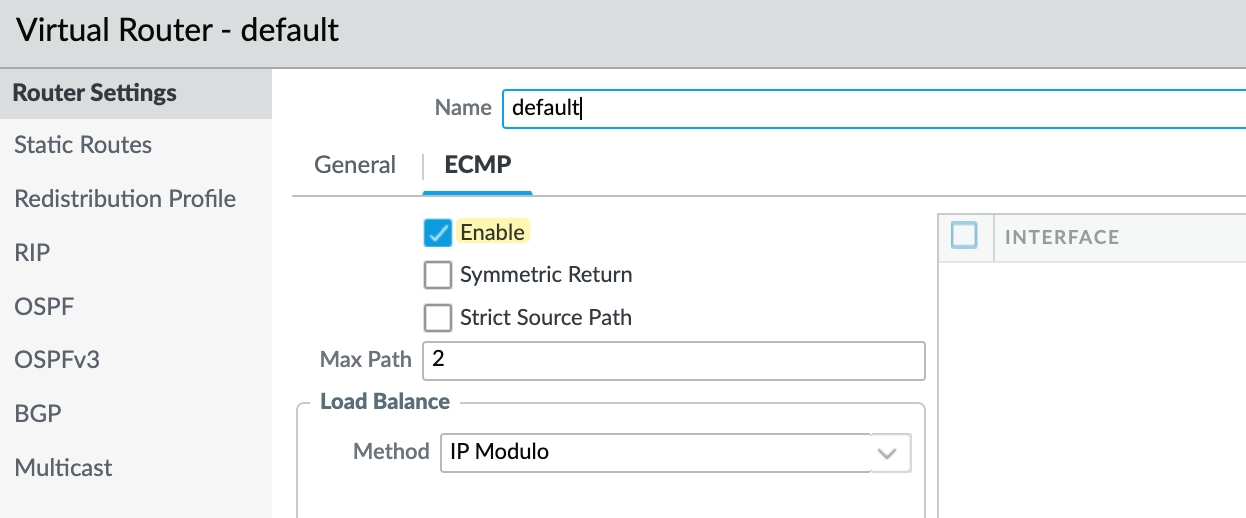
Task: Open the Router Settings section
Action: click(x=95, y=93)
